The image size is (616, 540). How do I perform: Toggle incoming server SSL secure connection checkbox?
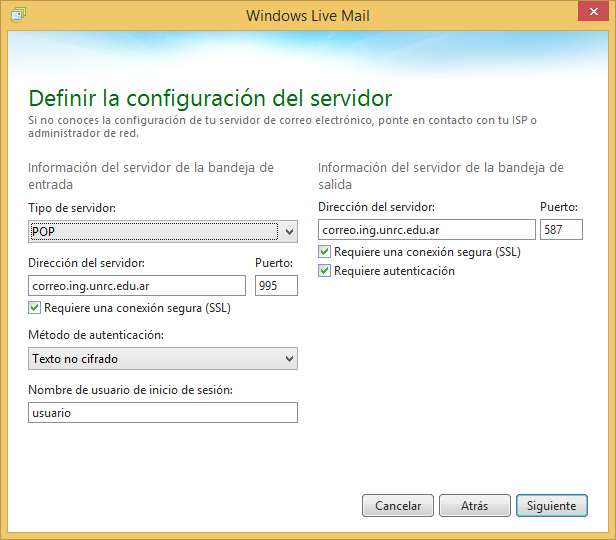(35, 308)
